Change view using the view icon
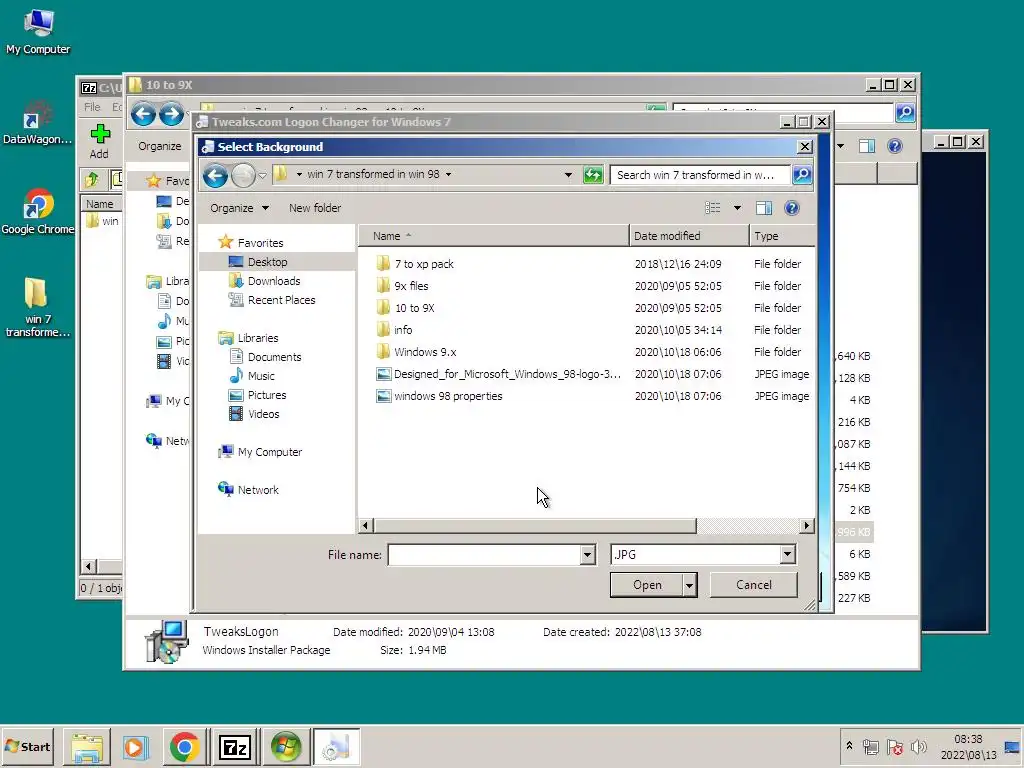The height and width of the screenshot is (768, 1024). (x=712, y=208)
